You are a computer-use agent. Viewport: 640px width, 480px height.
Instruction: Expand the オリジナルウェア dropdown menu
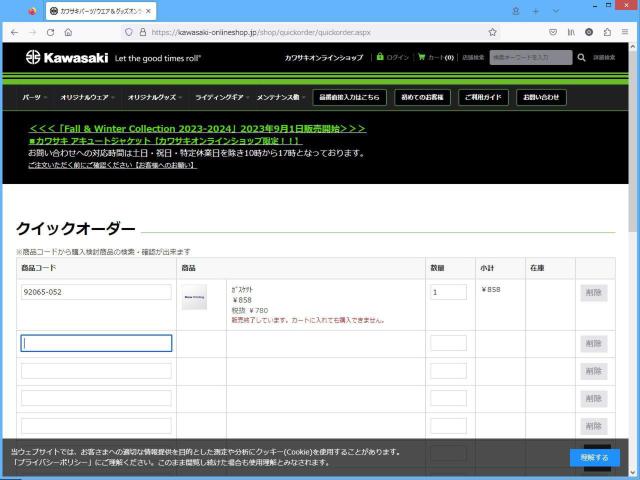[x=88, y=98]
